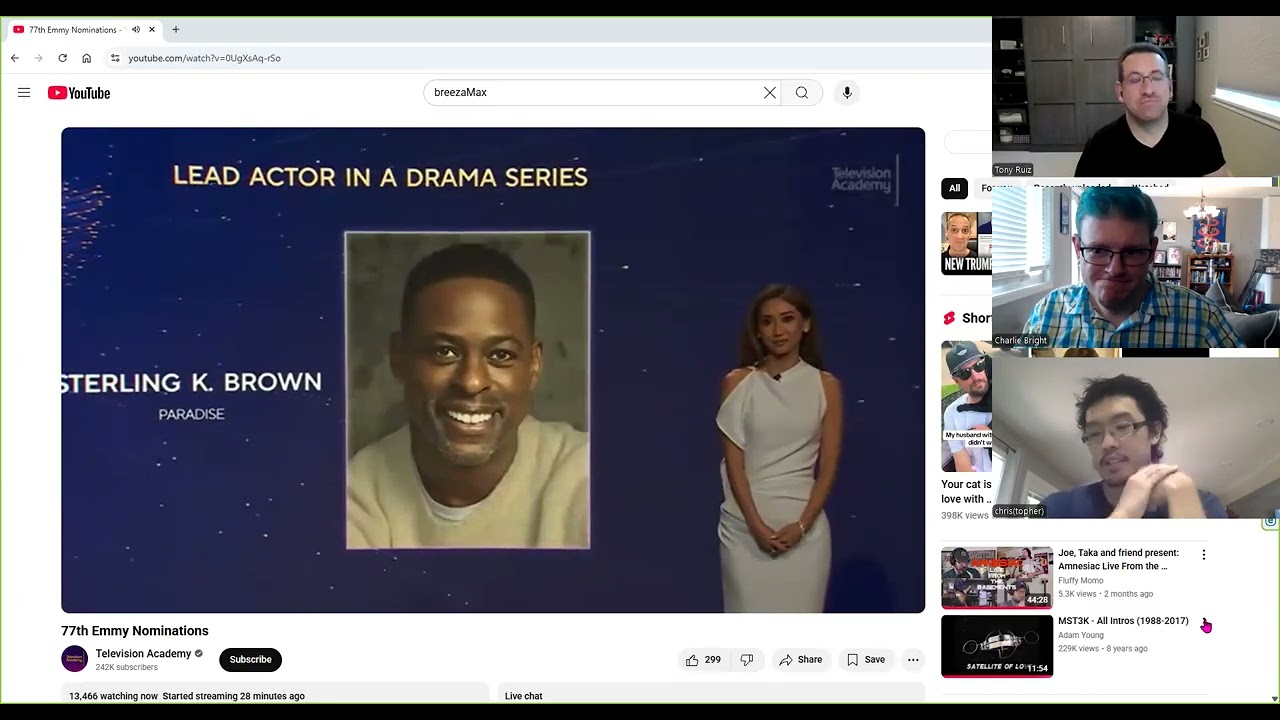This screenshot has height=720, width=1280.
Task: Click the Live chat header
Action: pos(524,696)
